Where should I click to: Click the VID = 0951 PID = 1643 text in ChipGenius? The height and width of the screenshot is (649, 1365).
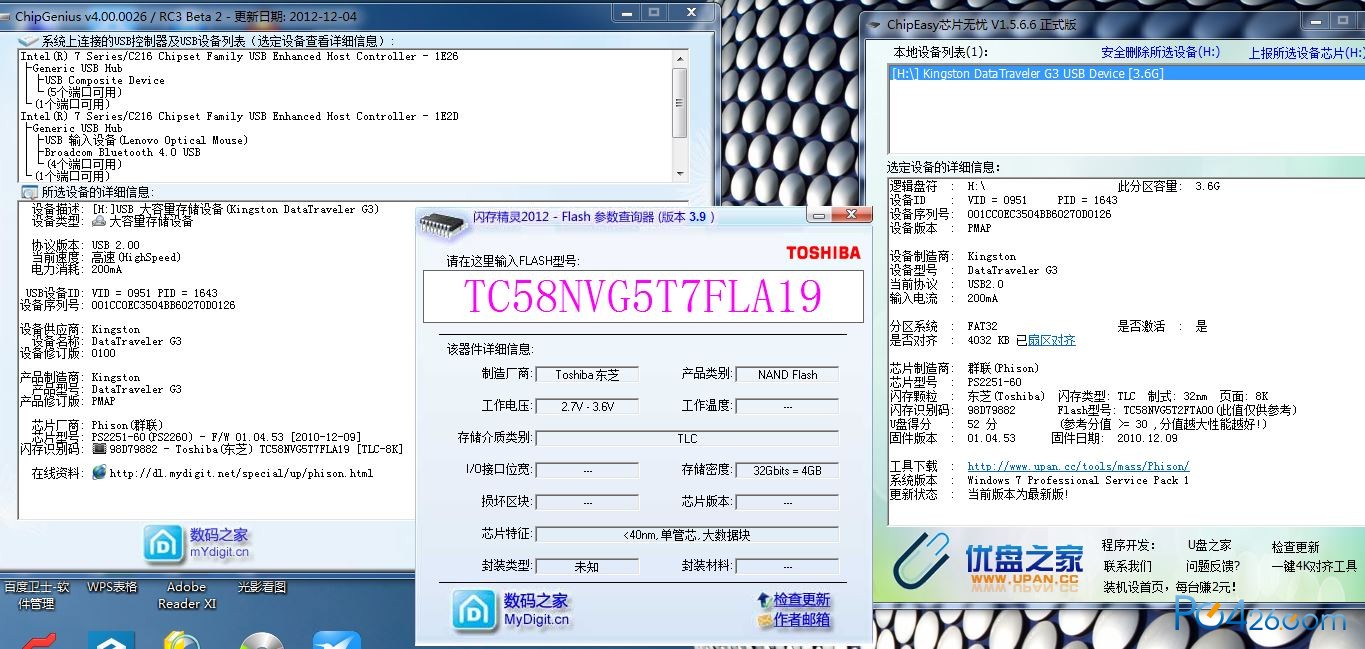(x=154, y=293)
